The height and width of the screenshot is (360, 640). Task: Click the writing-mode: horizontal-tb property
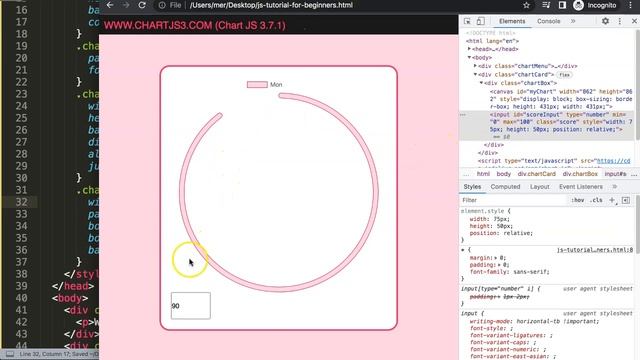[534, 321]
